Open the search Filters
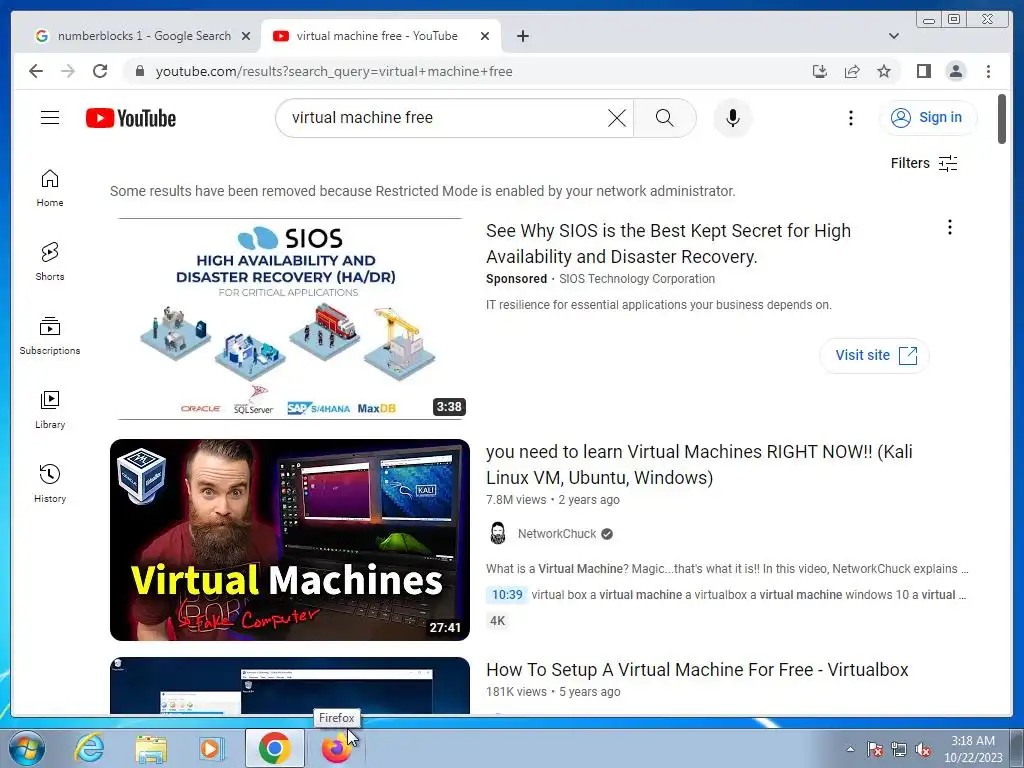 (924, 163)
